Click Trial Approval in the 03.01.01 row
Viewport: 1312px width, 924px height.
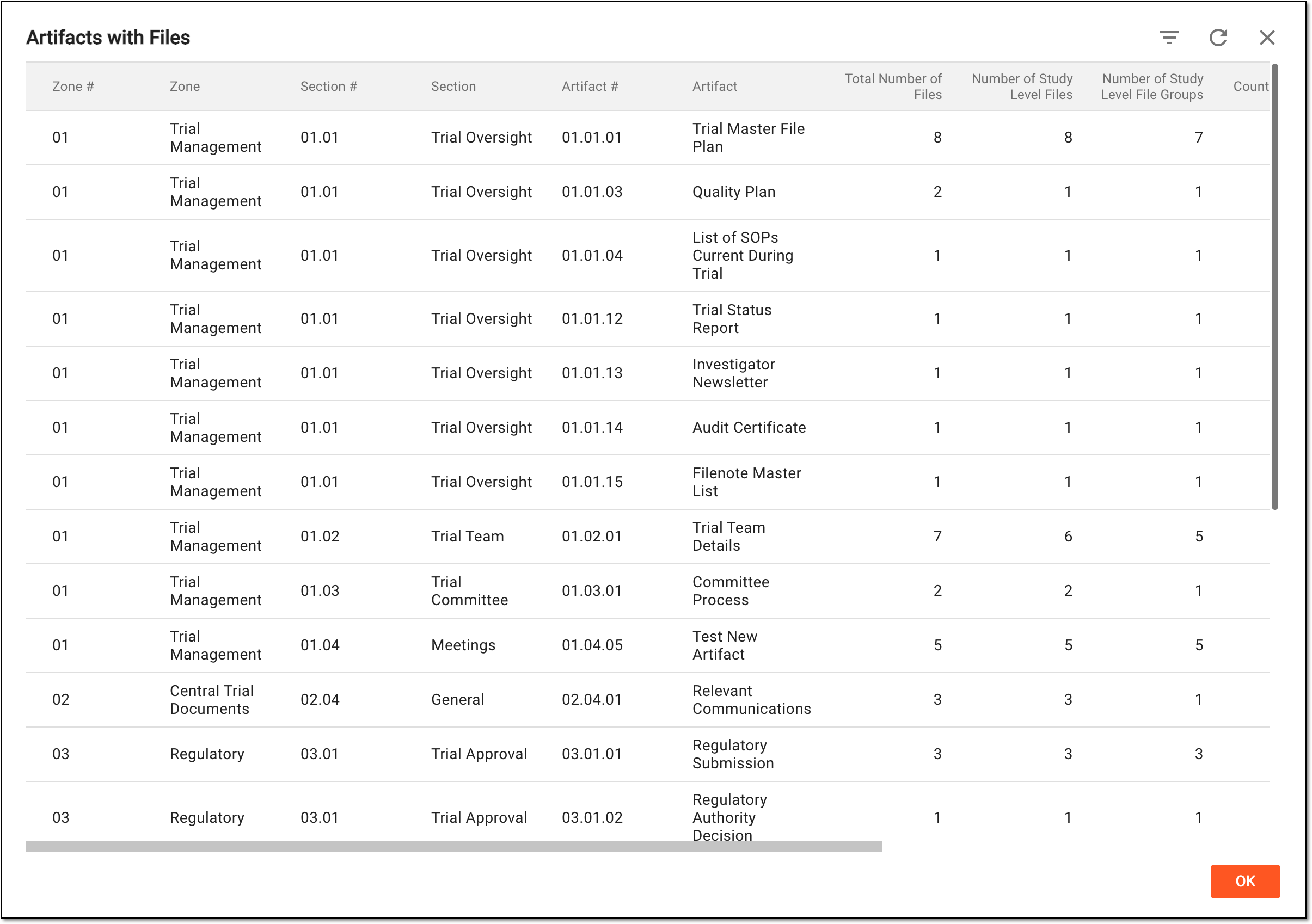[x=479, y=754]
